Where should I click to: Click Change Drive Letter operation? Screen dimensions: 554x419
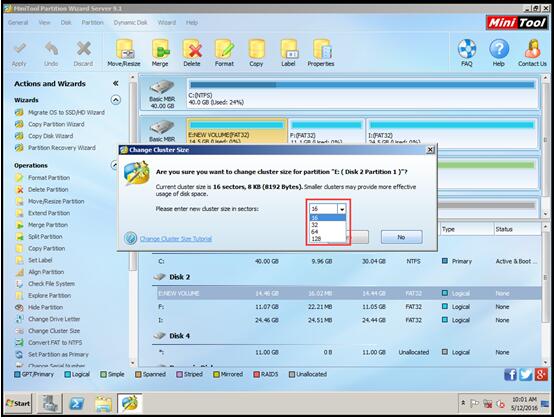point(54,319)
